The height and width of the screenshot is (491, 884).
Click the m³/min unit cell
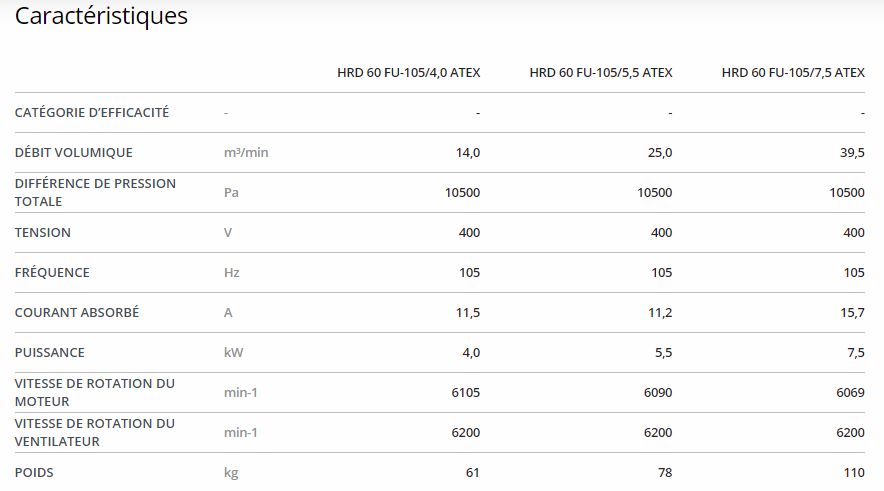tap(246, 152)
